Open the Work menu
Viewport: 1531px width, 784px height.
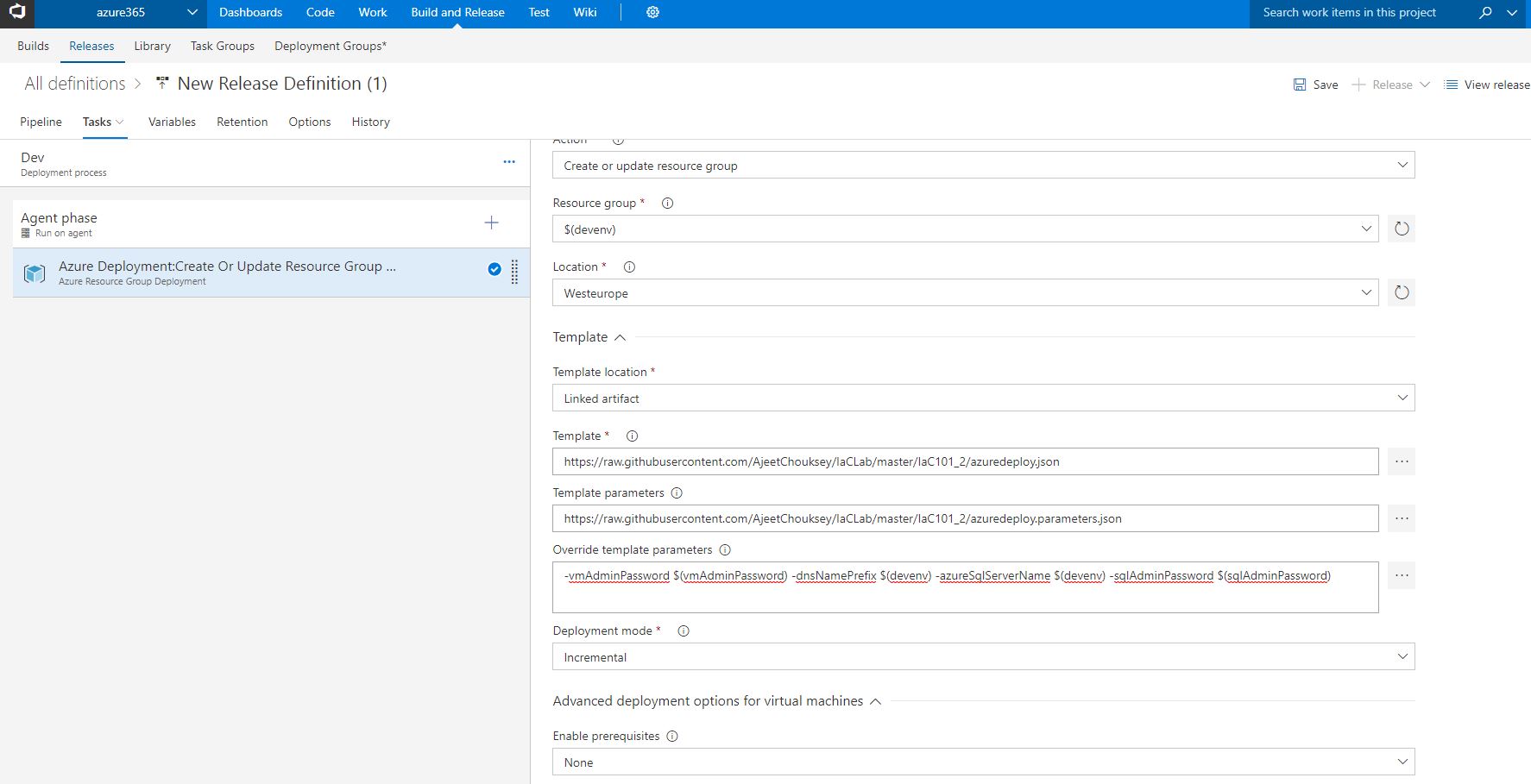[373, 12]
